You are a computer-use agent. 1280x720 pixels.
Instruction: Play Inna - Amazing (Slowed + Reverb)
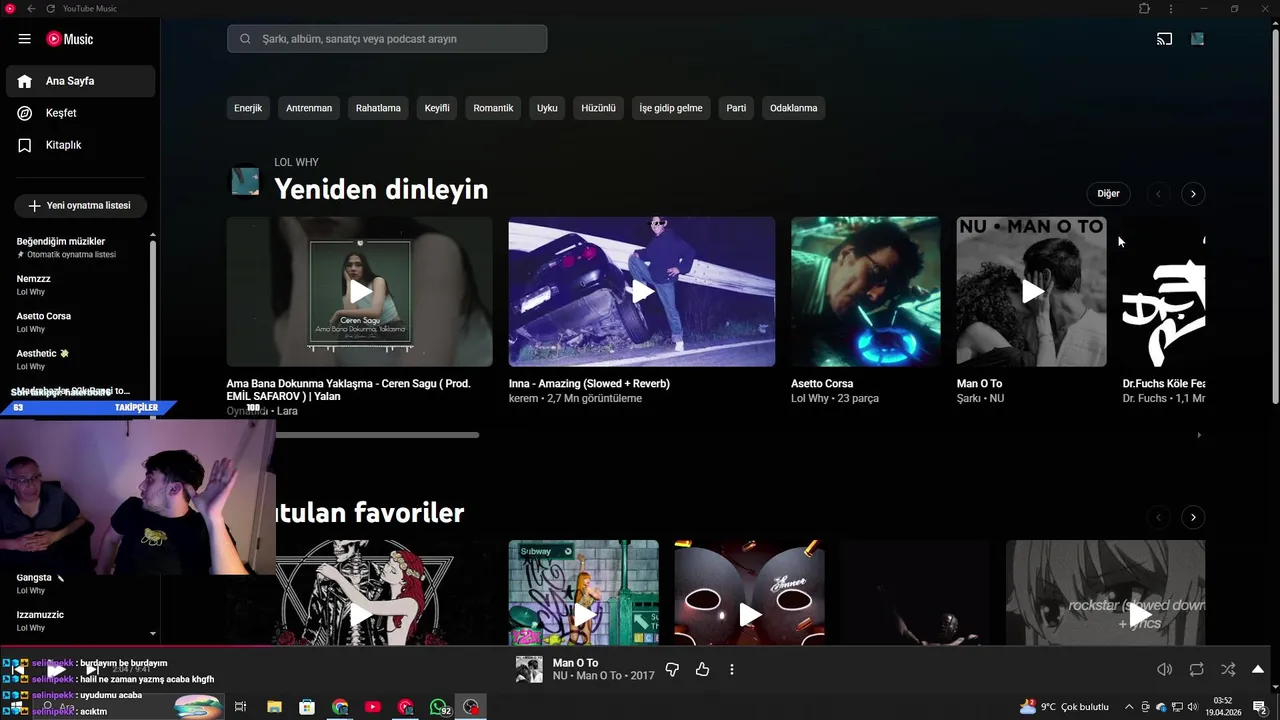point(642,291)
